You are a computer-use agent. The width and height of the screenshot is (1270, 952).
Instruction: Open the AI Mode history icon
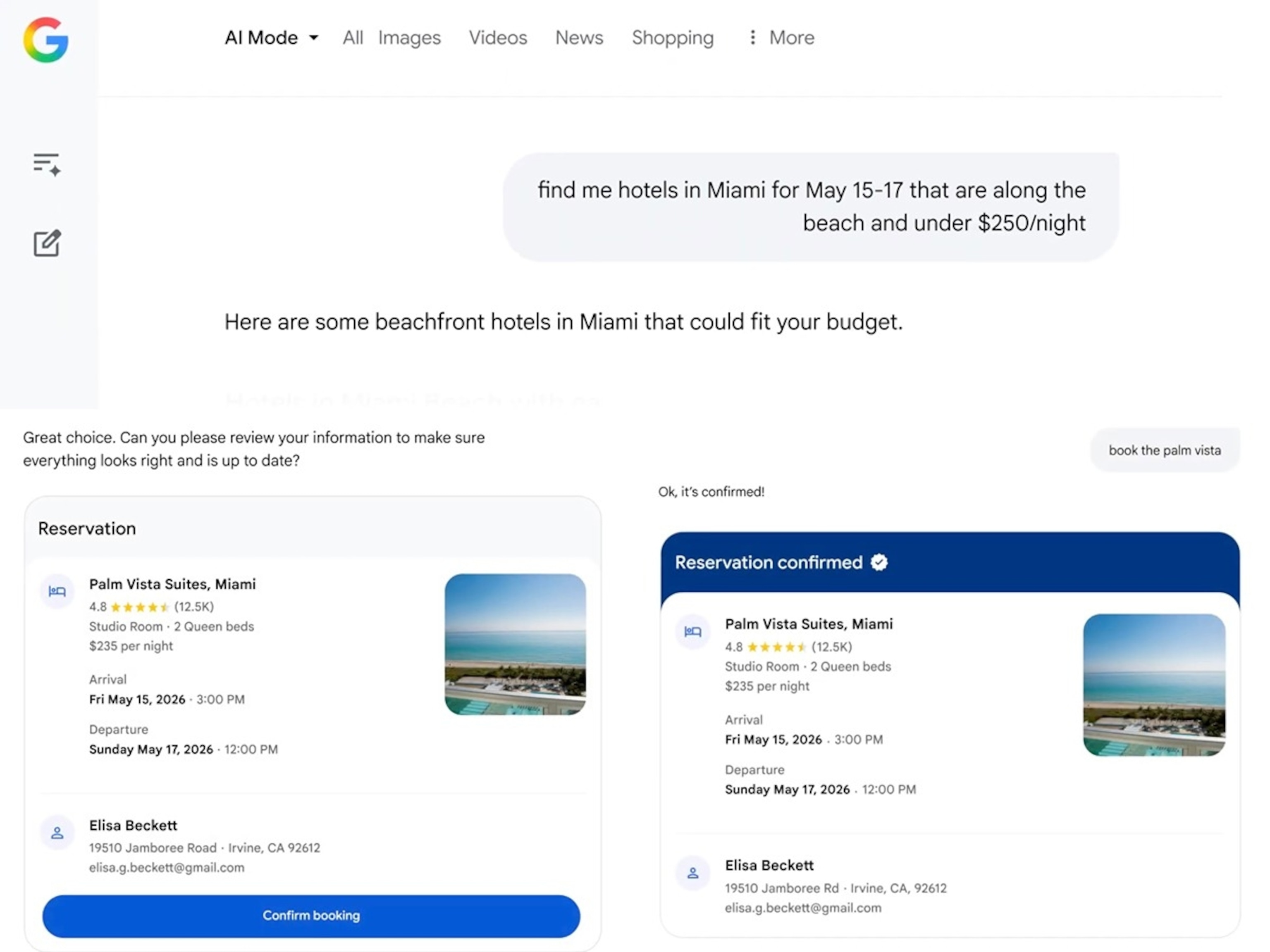46,164
